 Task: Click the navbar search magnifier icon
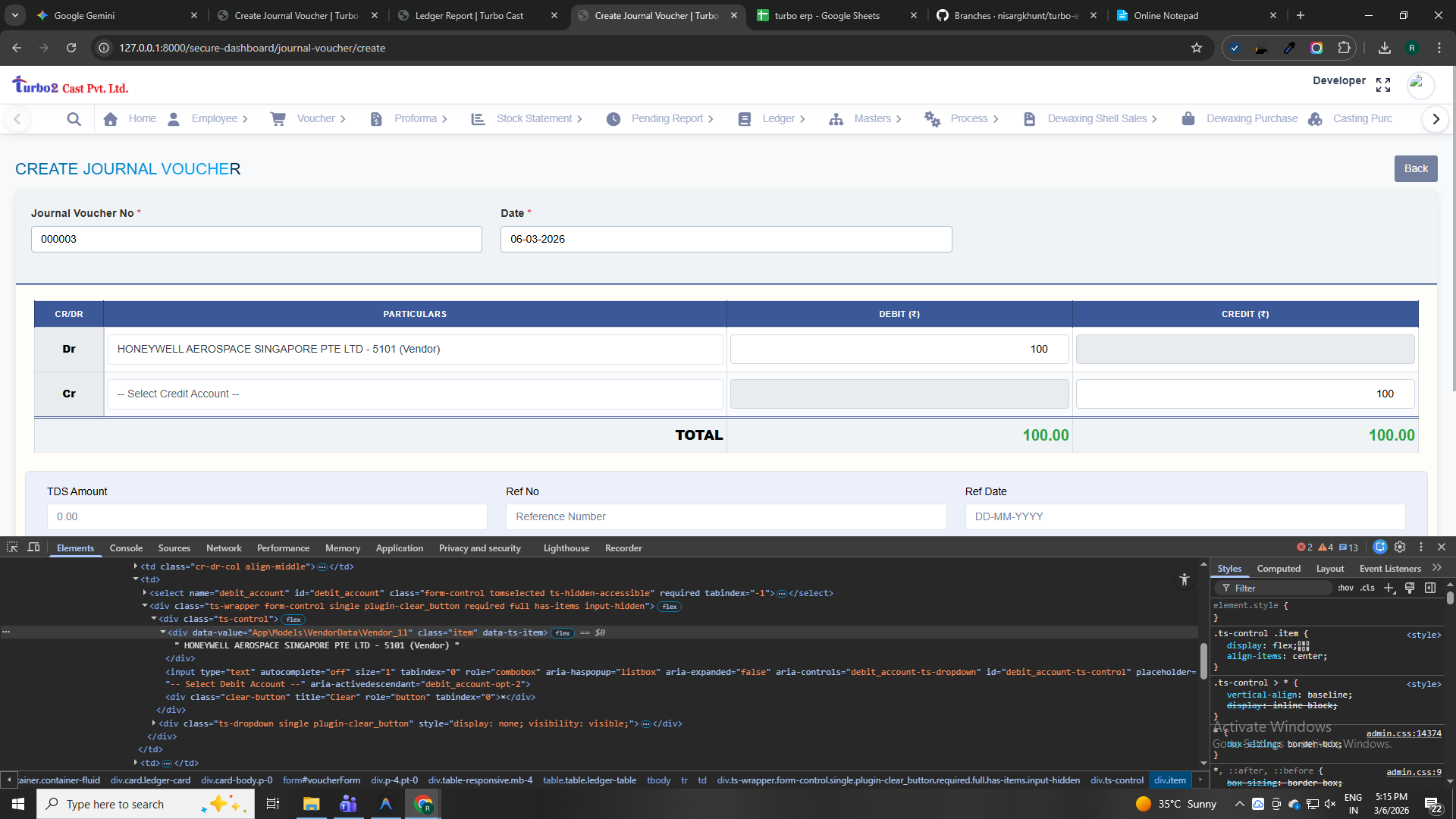pyautogui.click(x=74, y=119)
